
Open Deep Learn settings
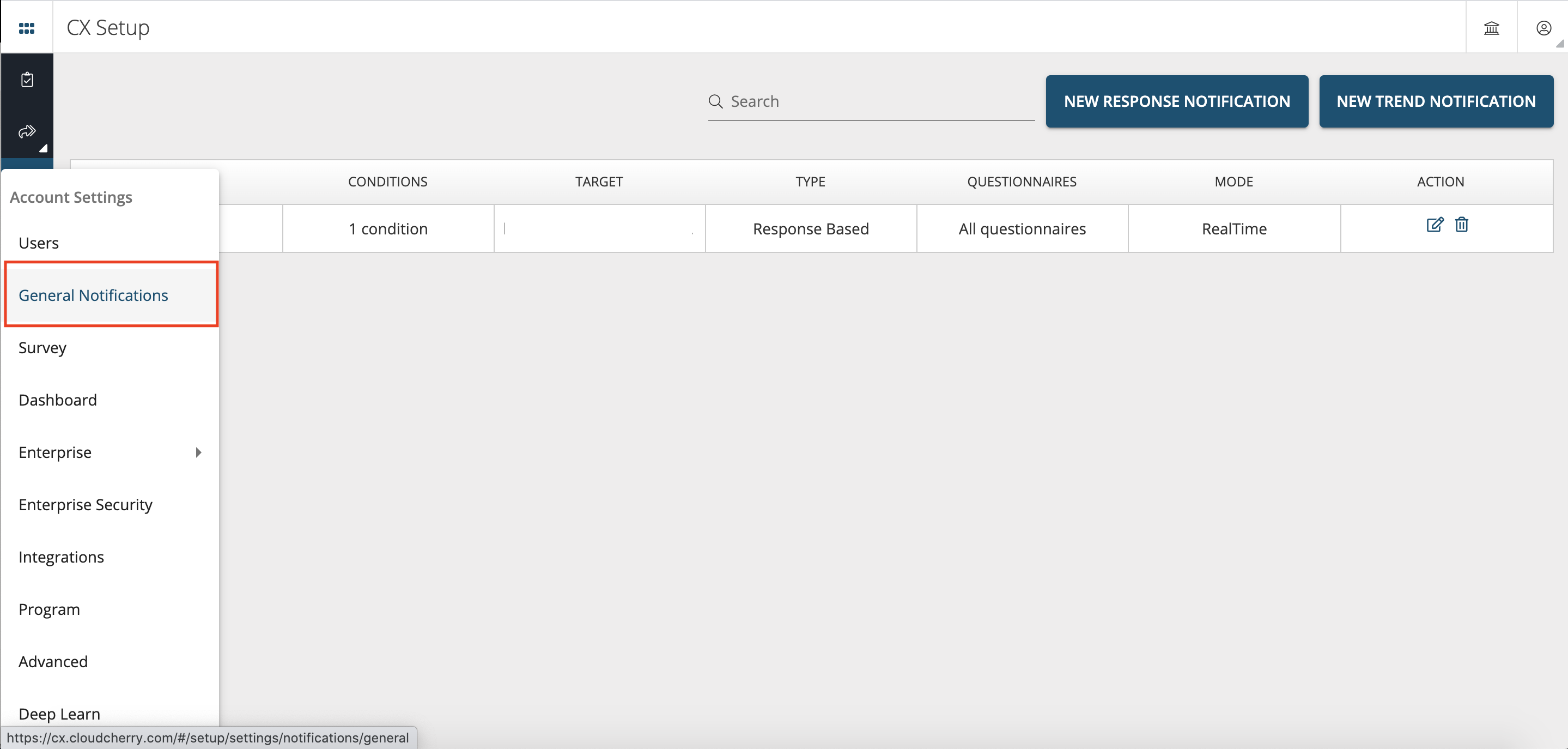pos(110,714)
